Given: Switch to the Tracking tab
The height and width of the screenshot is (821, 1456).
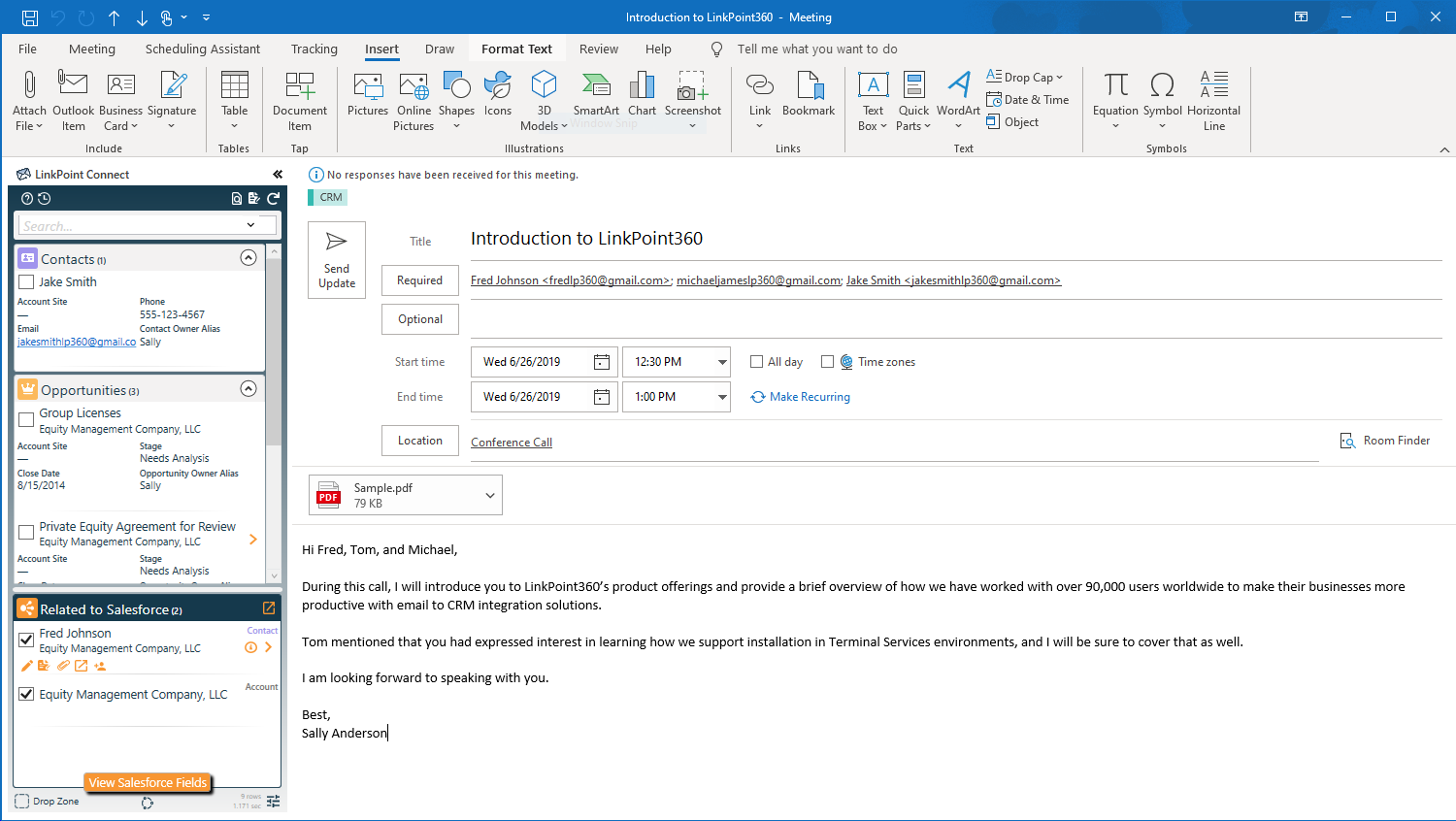Looking at the screenshot, I should (x=314, y=49).
